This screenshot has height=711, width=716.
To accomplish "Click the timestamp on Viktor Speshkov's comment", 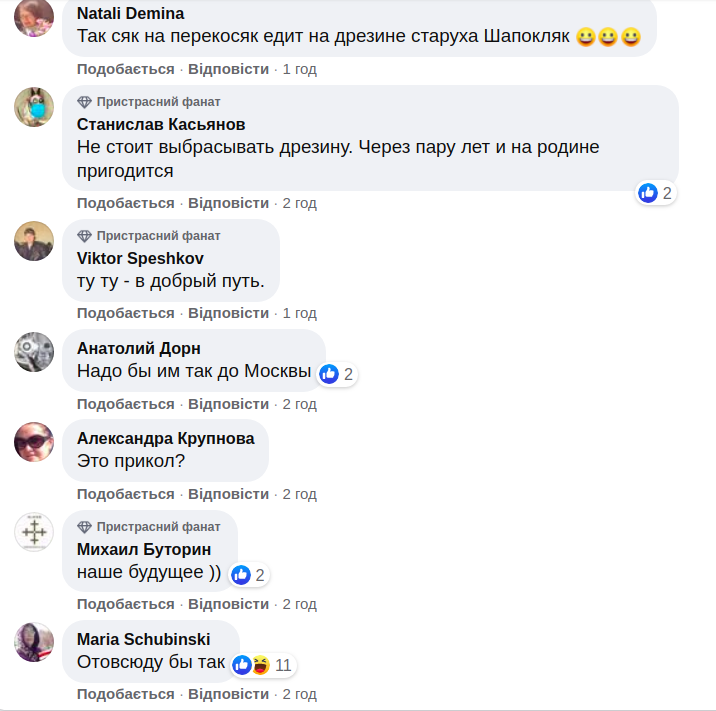I will tap(300, 313).
